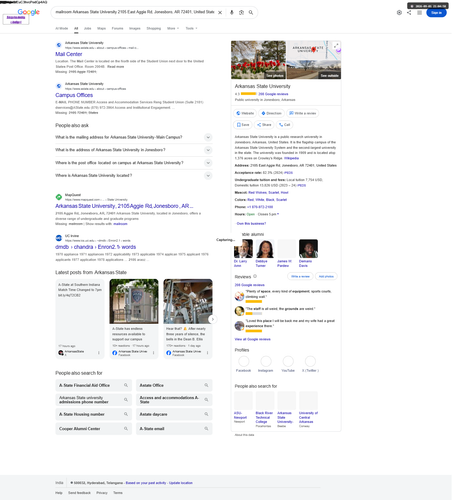The height and width of the screenshot is (500, 457).
Task: Open the X (Twitter) profile icon
Action: coord(310,361)
